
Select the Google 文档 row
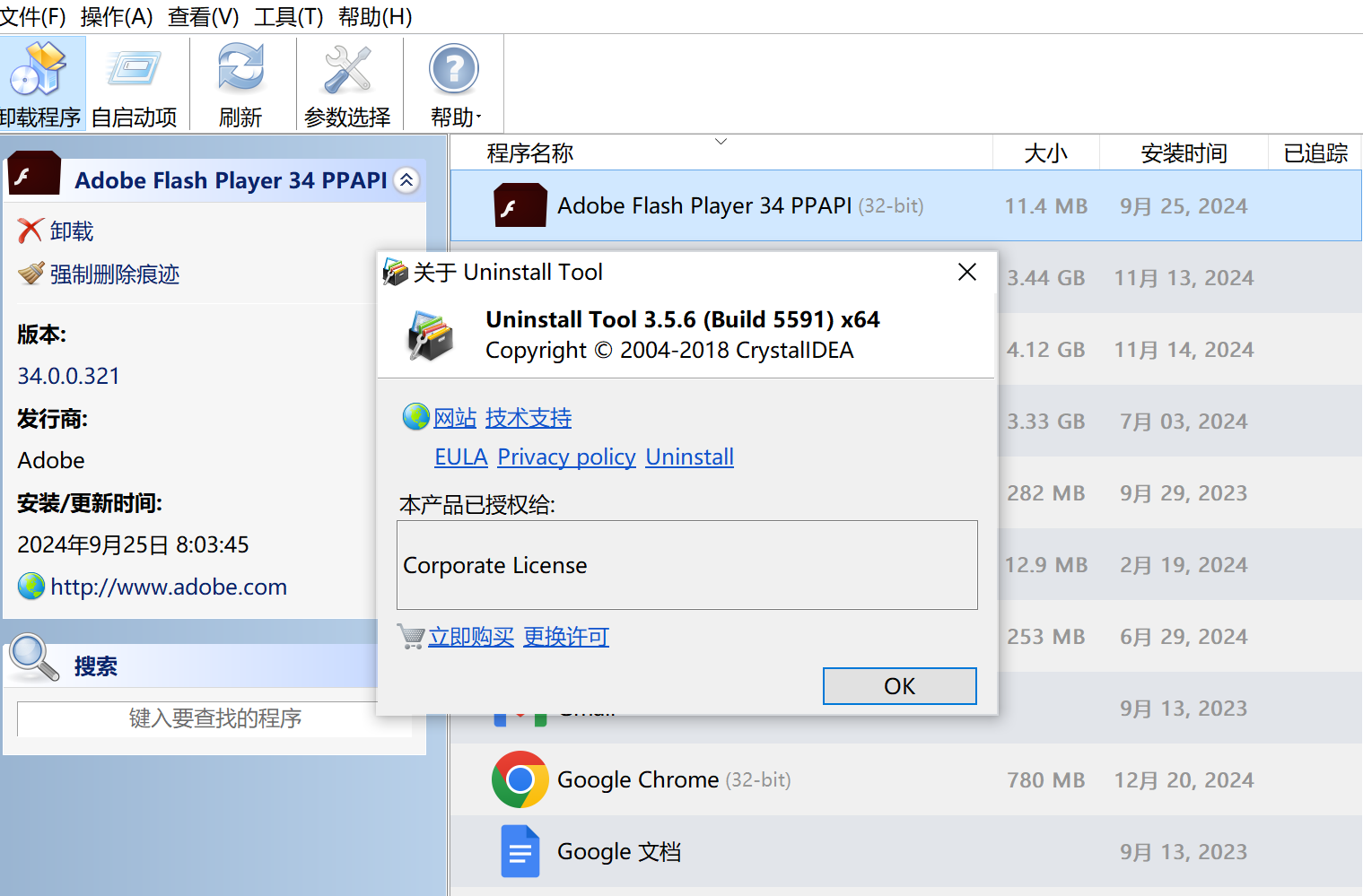906,851
